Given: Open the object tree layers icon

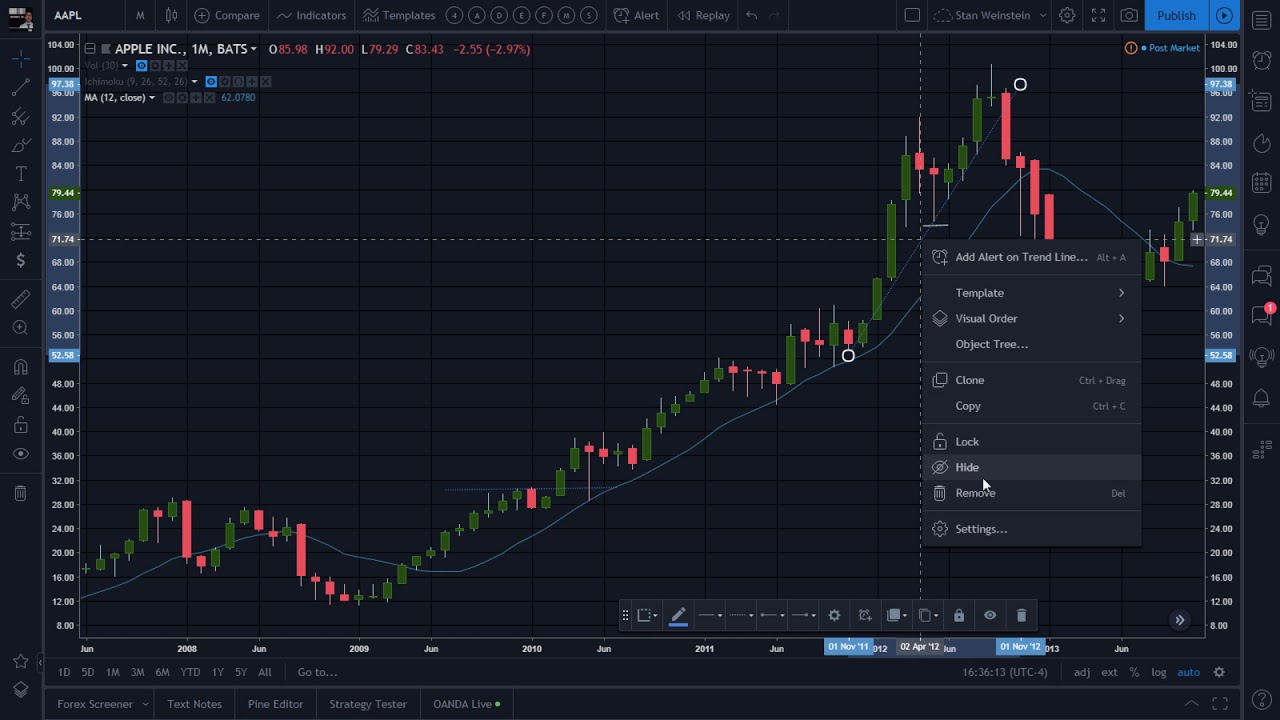Looking at the screenshot, I should [20, 690].
